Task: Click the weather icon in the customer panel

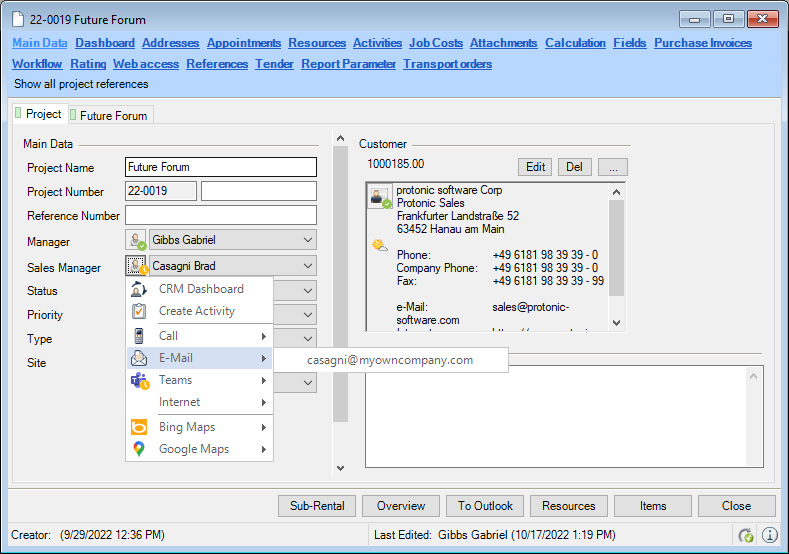Action: pyautogui.click(x=380, y=245)
